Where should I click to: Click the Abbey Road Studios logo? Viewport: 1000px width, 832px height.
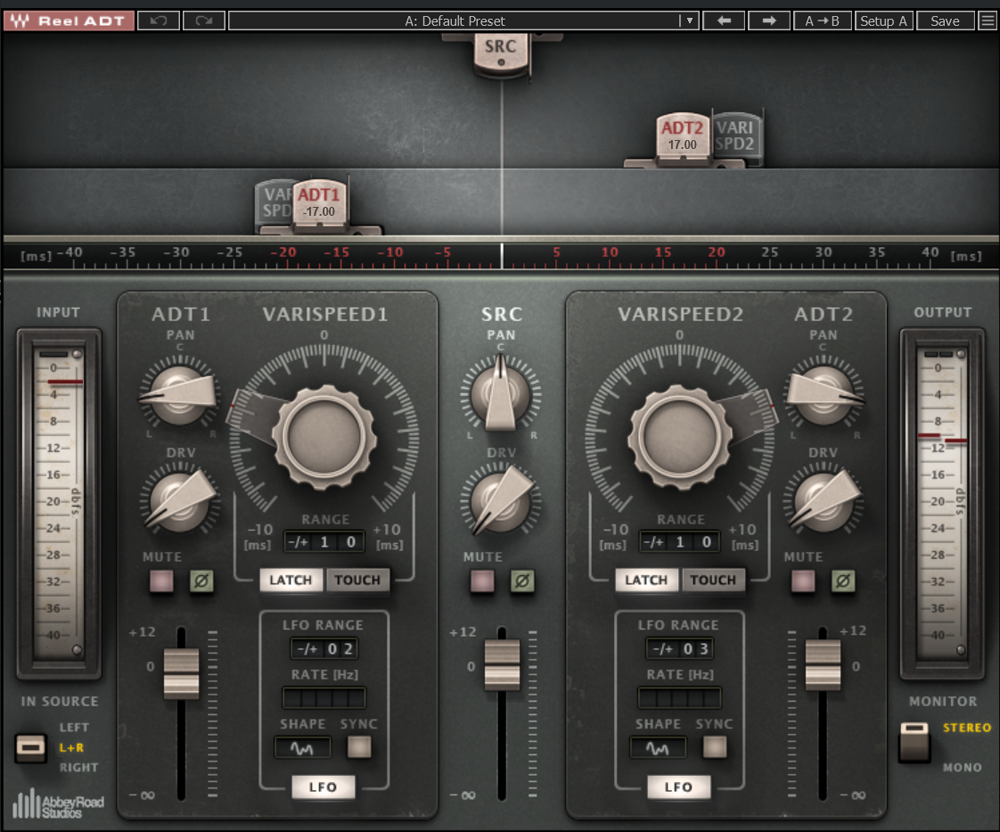point(59,805)
